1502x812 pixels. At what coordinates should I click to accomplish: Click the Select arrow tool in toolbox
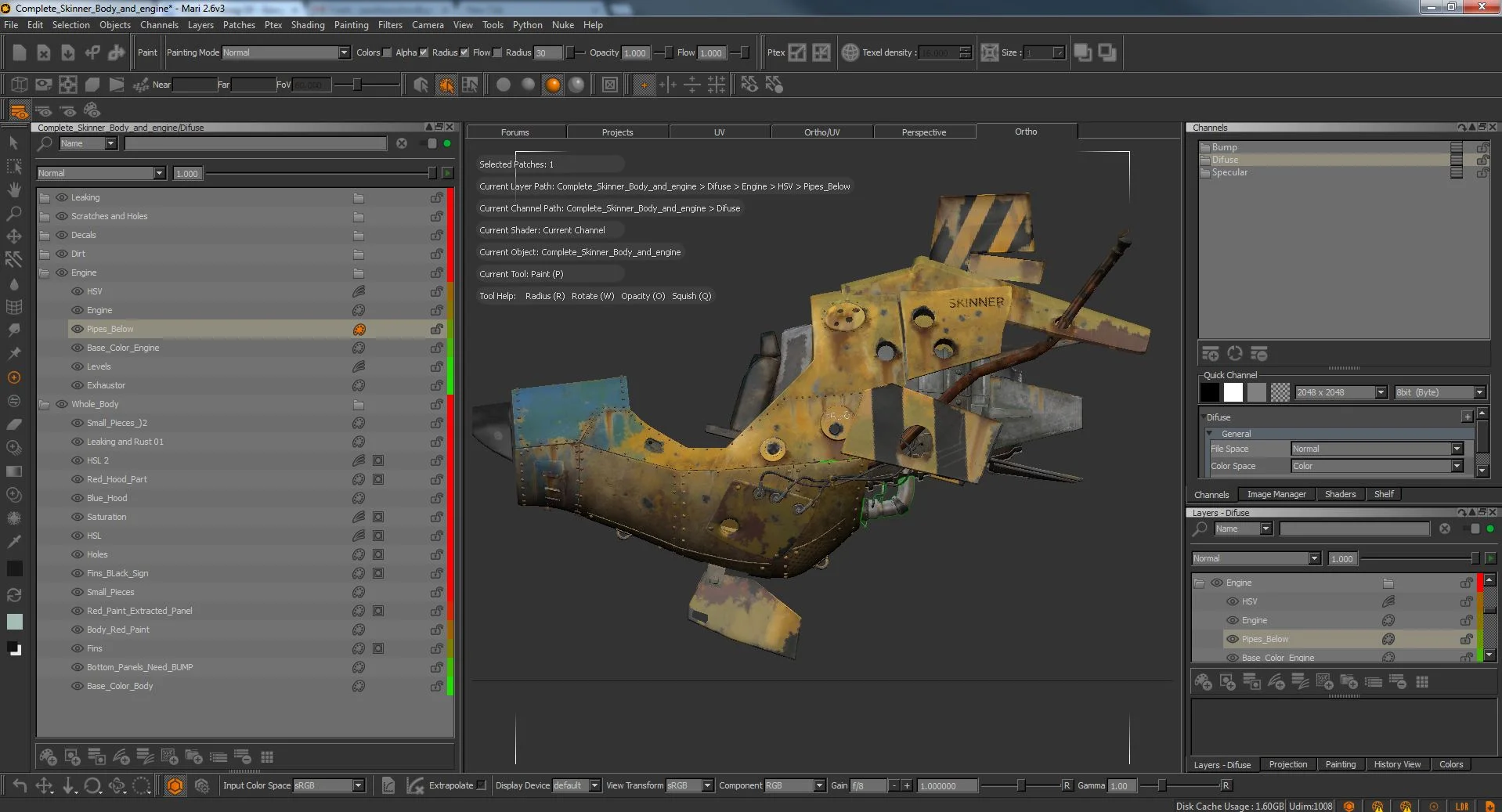13,143
